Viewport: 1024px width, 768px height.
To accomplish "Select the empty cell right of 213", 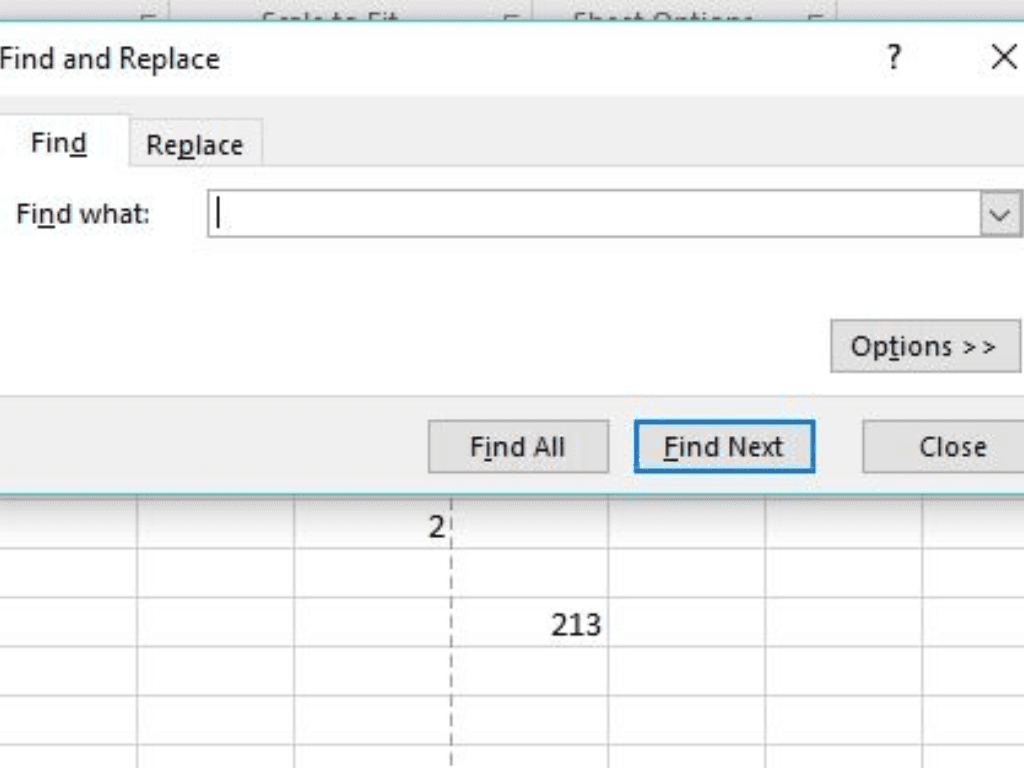I will [x=686, y=624].
